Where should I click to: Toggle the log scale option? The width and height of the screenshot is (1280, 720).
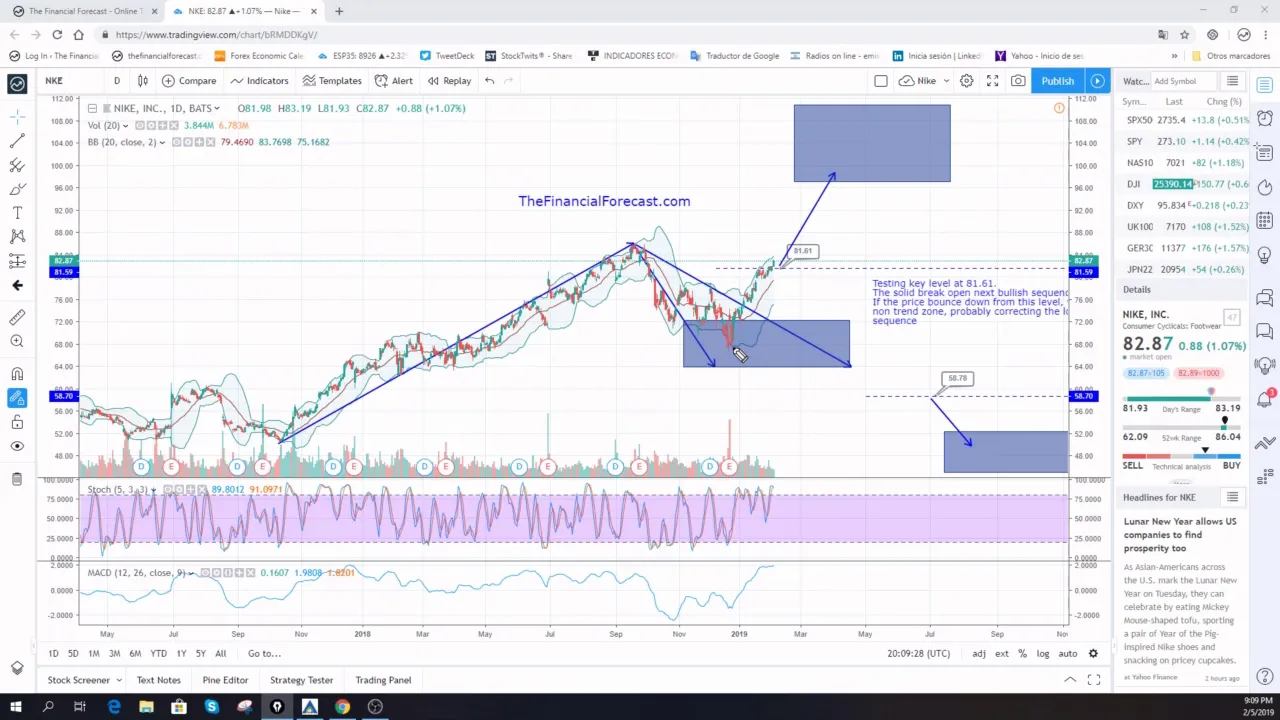tap(1043, 653)
